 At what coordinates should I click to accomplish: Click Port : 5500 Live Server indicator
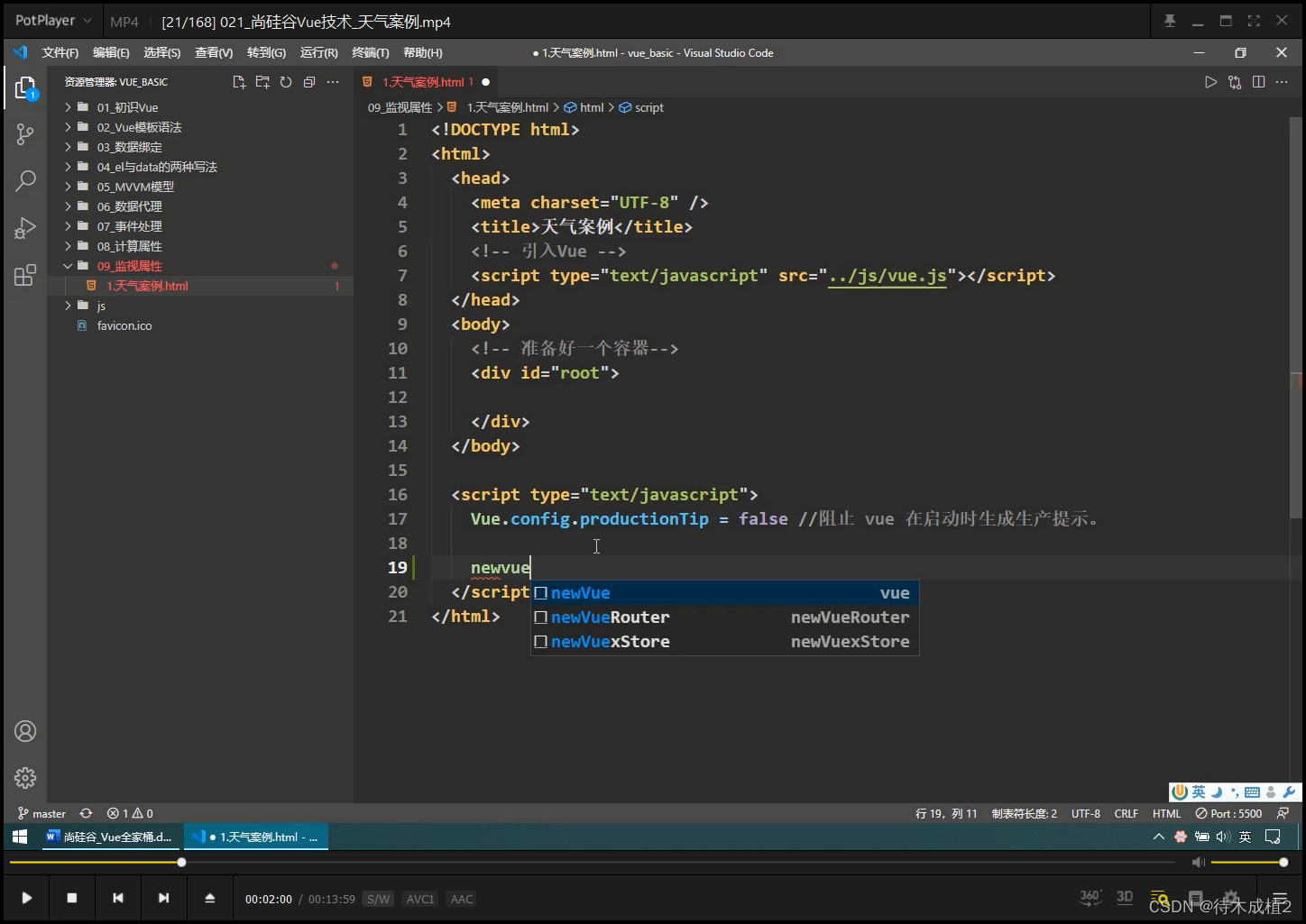[x=1228, y=813]
